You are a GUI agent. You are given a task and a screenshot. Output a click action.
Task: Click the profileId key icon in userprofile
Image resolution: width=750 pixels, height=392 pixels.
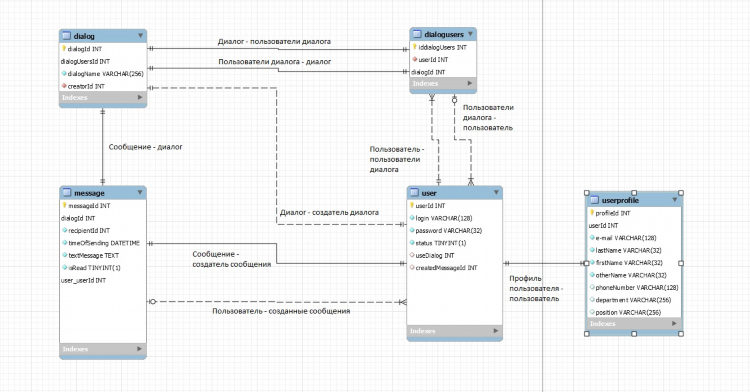(592, 213)
